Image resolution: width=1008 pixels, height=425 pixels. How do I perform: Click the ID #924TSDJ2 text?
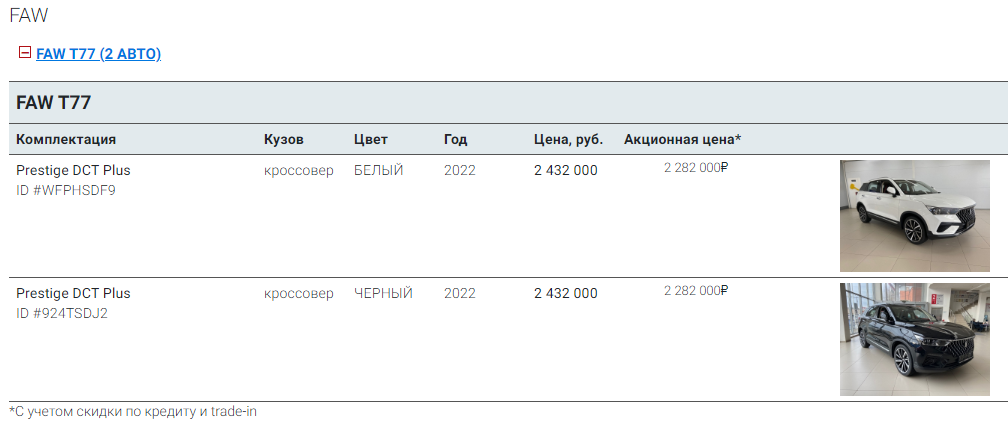tap(62, 314)
